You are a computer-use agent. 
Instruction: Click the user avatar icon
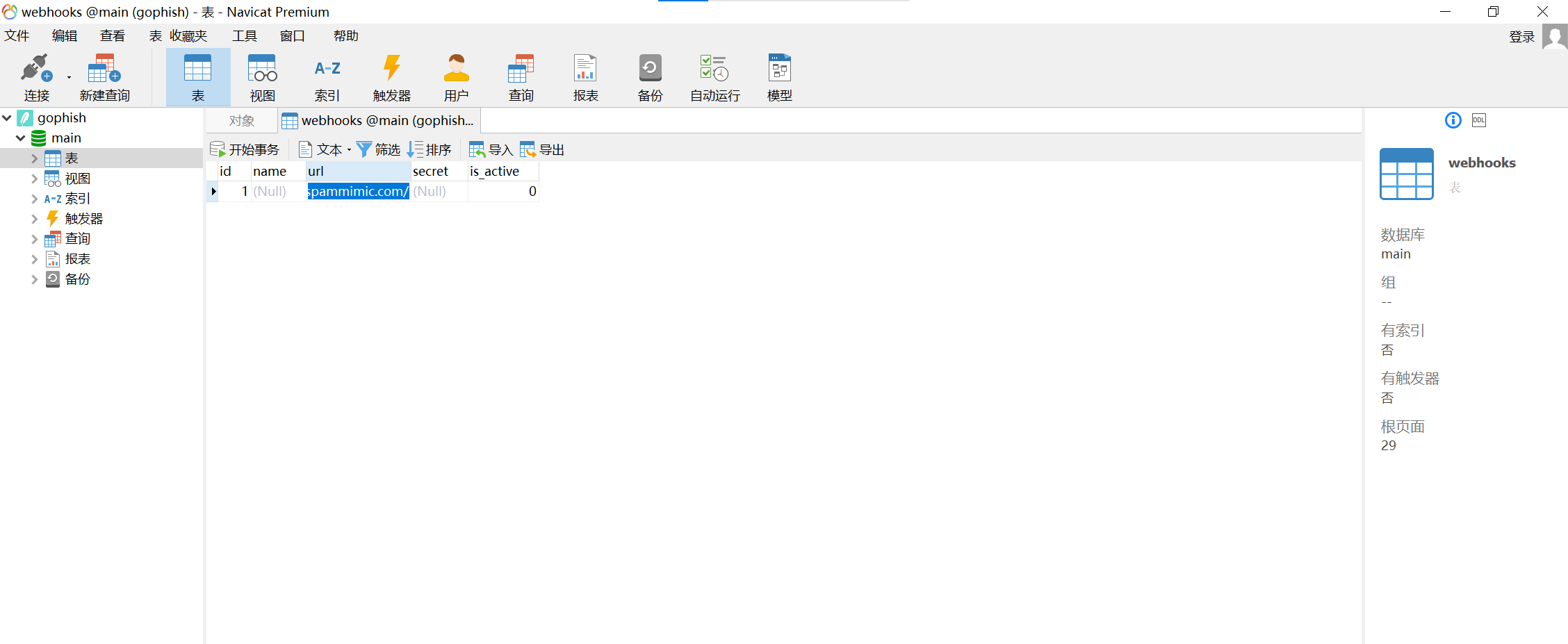tap(1554, 37)
